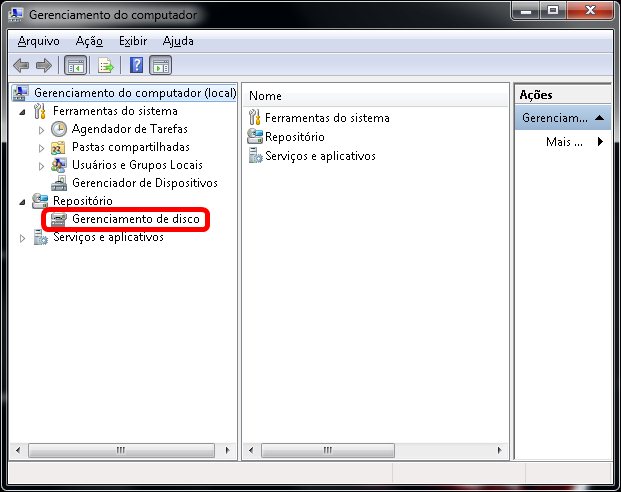
Task: Click the Ferramentas do sistema tools icon in tree
Action: (40, 111)
